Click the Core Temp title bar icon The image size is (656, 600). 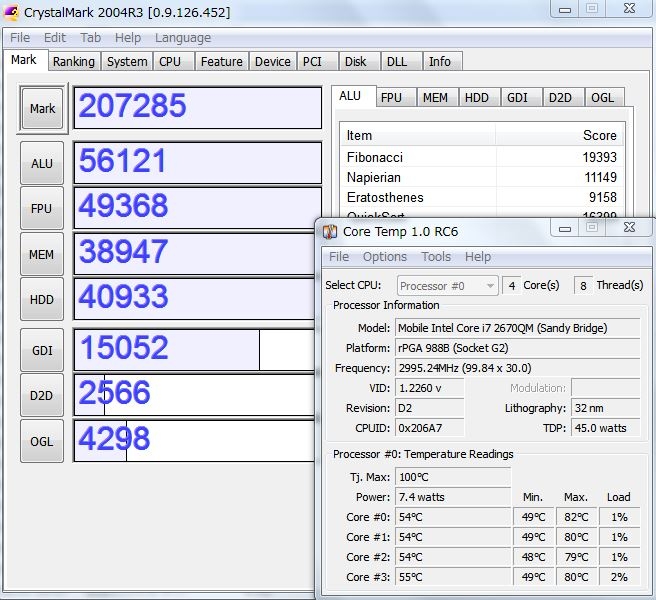pyautogui.click(x=330, y=231)
